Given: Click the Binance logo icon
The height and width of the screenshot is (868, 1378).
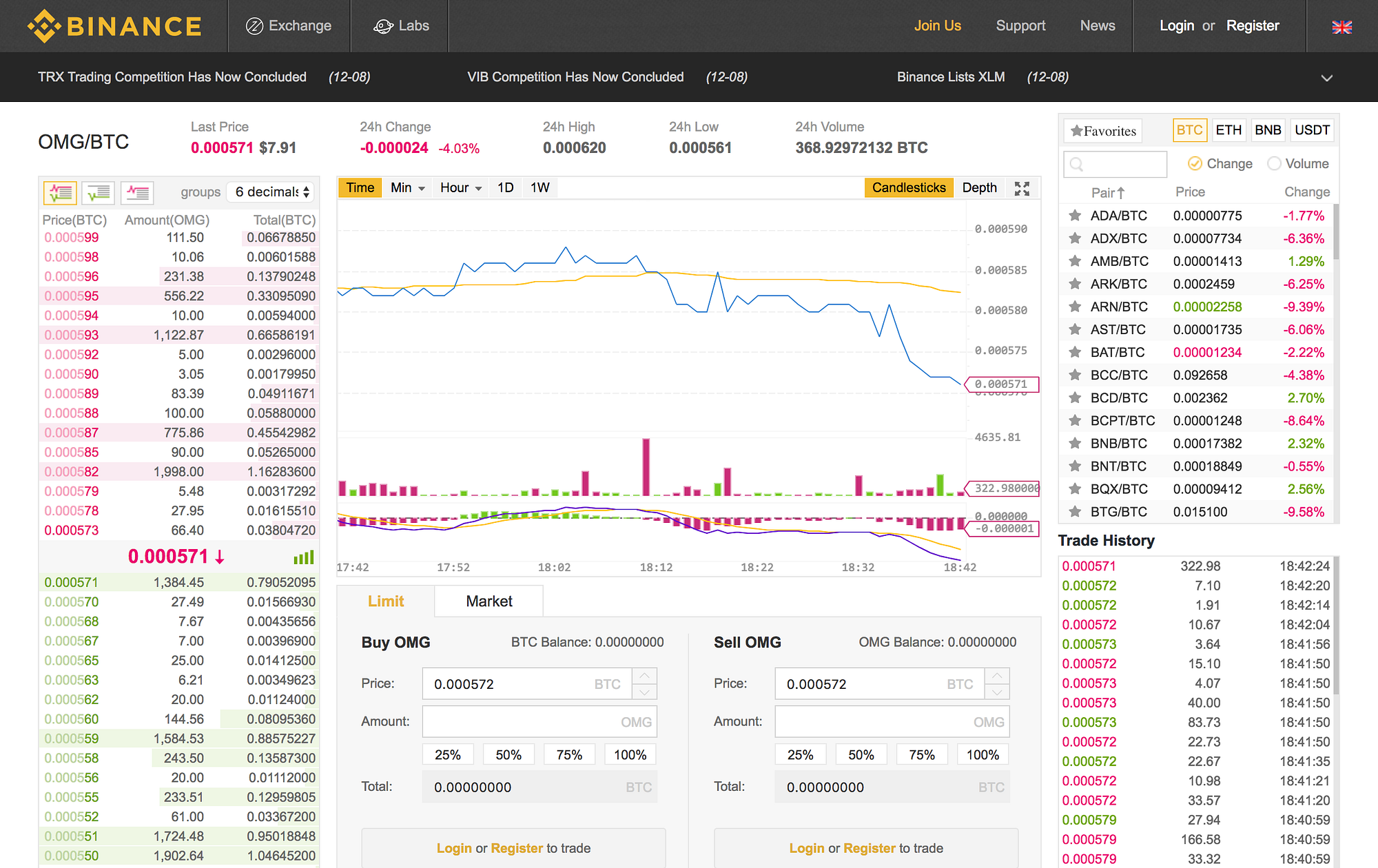Looking at the screenshot, I should coord(45,26).
